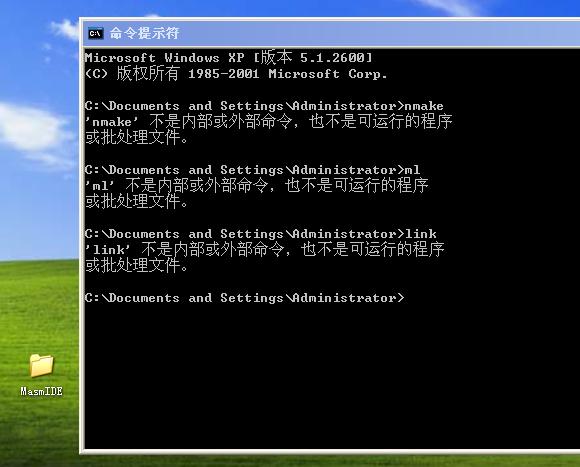This screenshot has width=580, height=467.
Task: Click the 1985-2001 Microsoft Corp copyright line
Action: point(236,74)
